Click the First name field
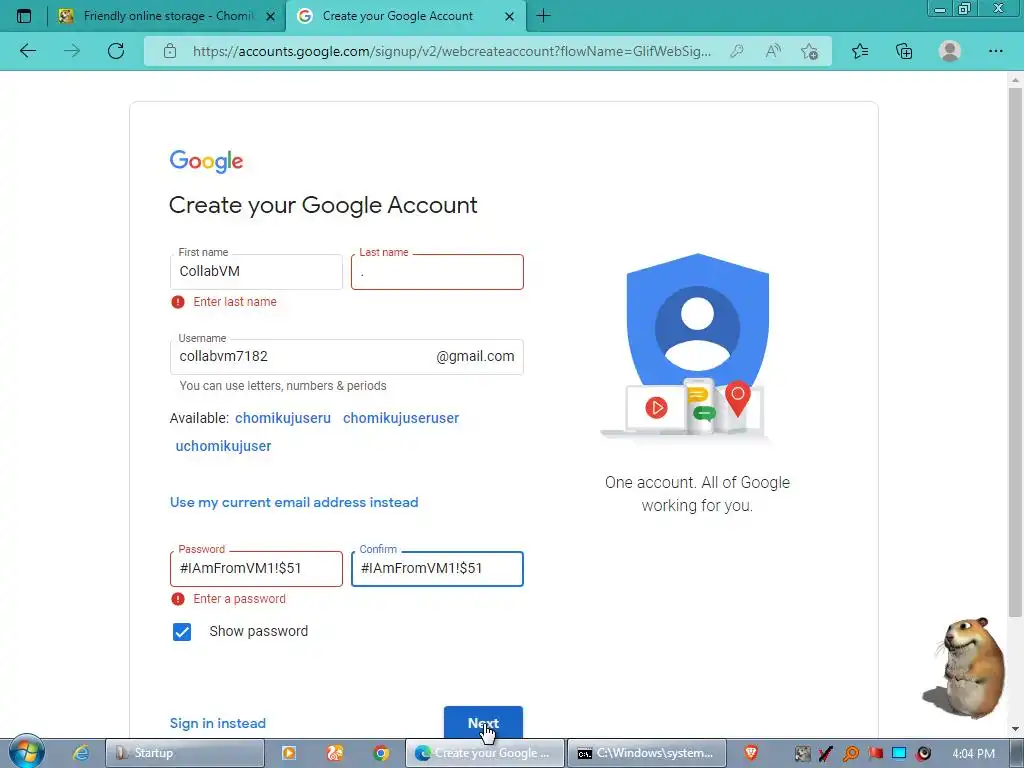1024x768 pixels. pyautogui.click(x=256, y=272)
